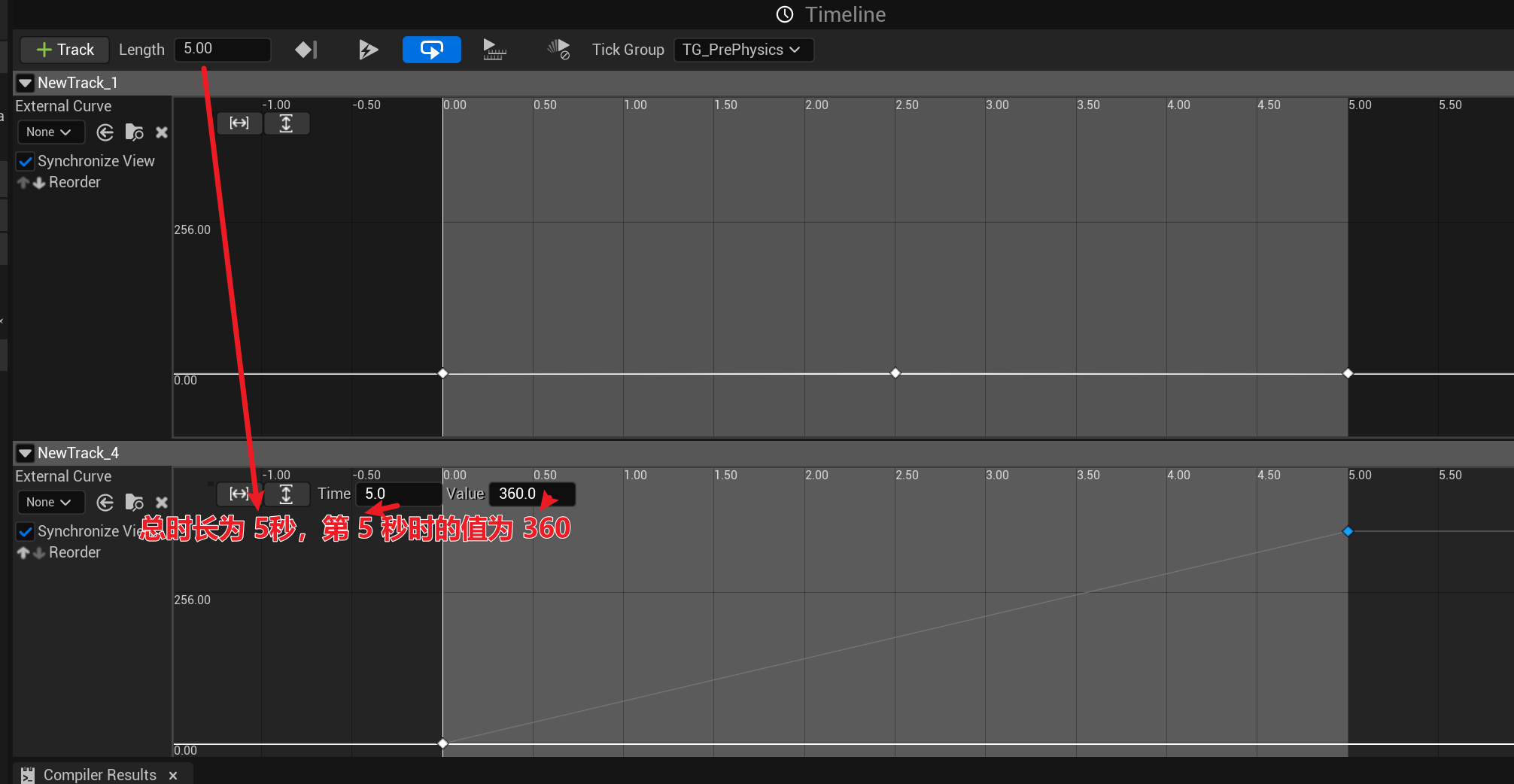Use selected asset for NewTrack_4 curve
This screenshot has width=1514, height=784.
[105, 503]
